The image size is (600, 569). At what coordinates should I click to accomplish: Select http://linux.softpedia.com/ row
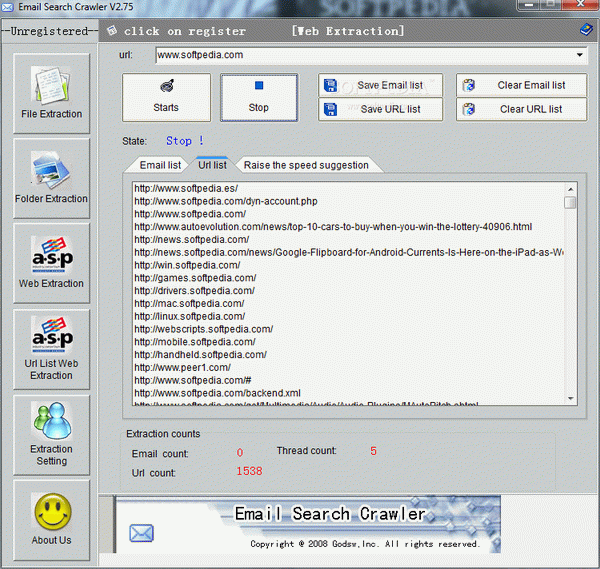(x=348, y=316)
